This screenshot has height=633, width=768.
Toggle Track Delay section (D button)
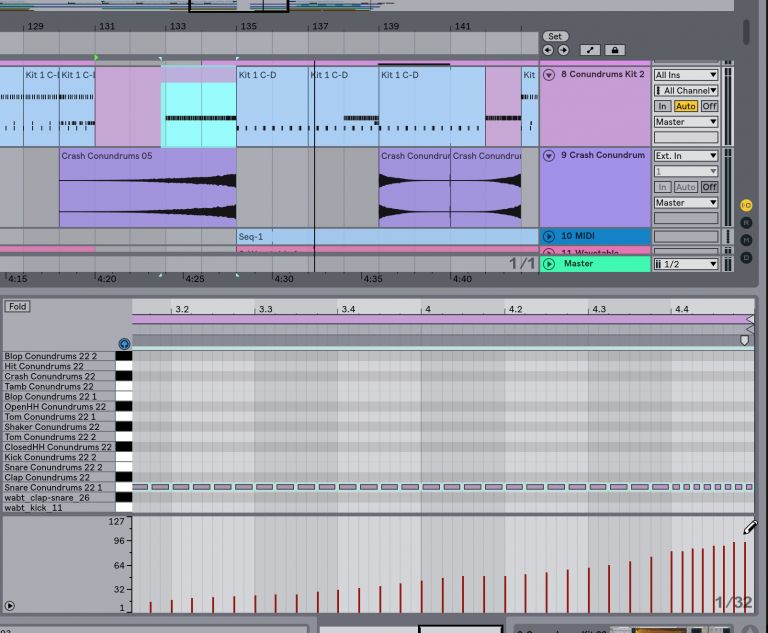[x=746, y=257]
